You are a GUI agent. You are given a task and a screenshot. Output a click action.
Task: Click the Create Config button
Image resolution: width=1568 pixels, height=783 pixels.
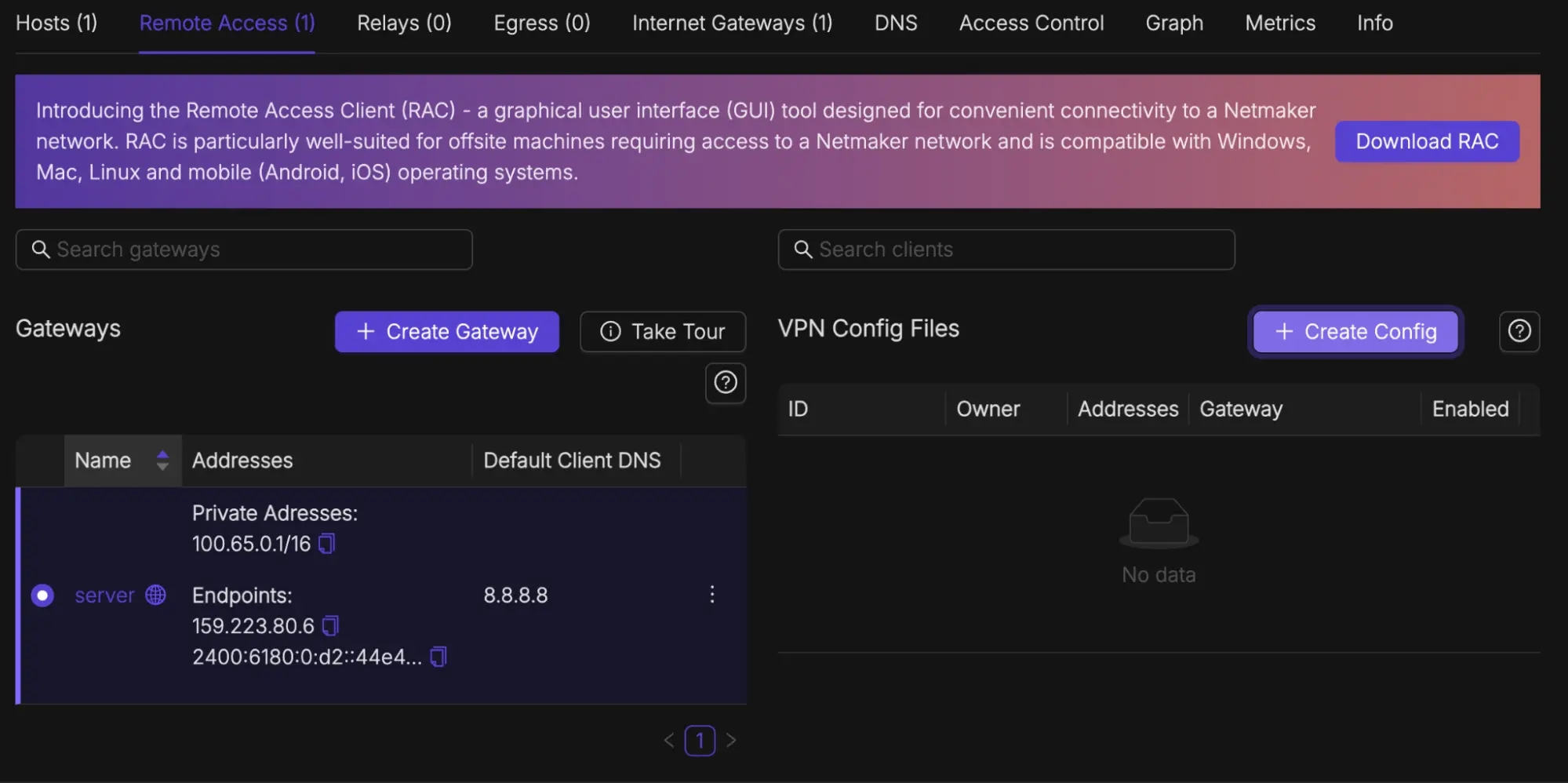coord(1355,332)
